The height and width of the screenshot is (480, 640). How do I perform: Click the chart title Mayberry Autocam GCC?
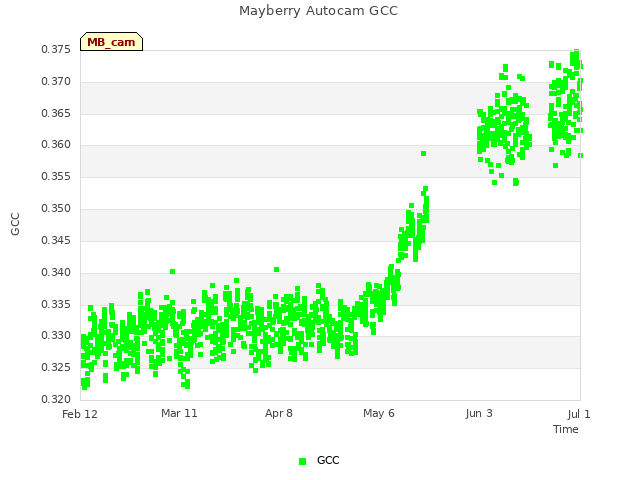click(x=318, y=11)
